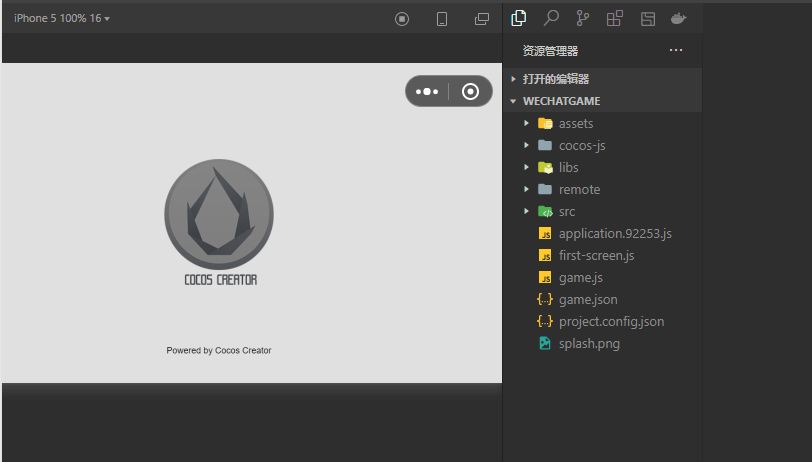Open the Docker whale icon
Image resolution: width=812 pixels, height=462 pixels.
pyautogui.click(x=678, y=19)
